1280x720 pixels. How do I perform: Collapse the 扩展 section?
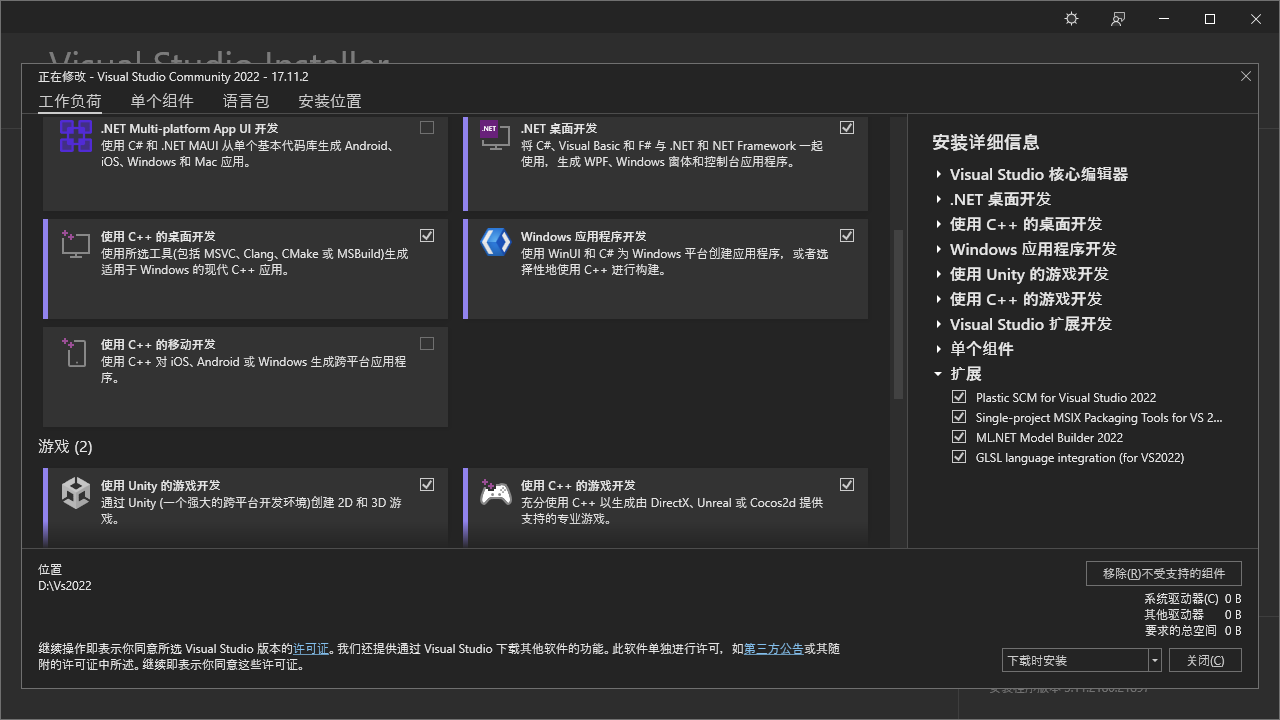[938, 374]
